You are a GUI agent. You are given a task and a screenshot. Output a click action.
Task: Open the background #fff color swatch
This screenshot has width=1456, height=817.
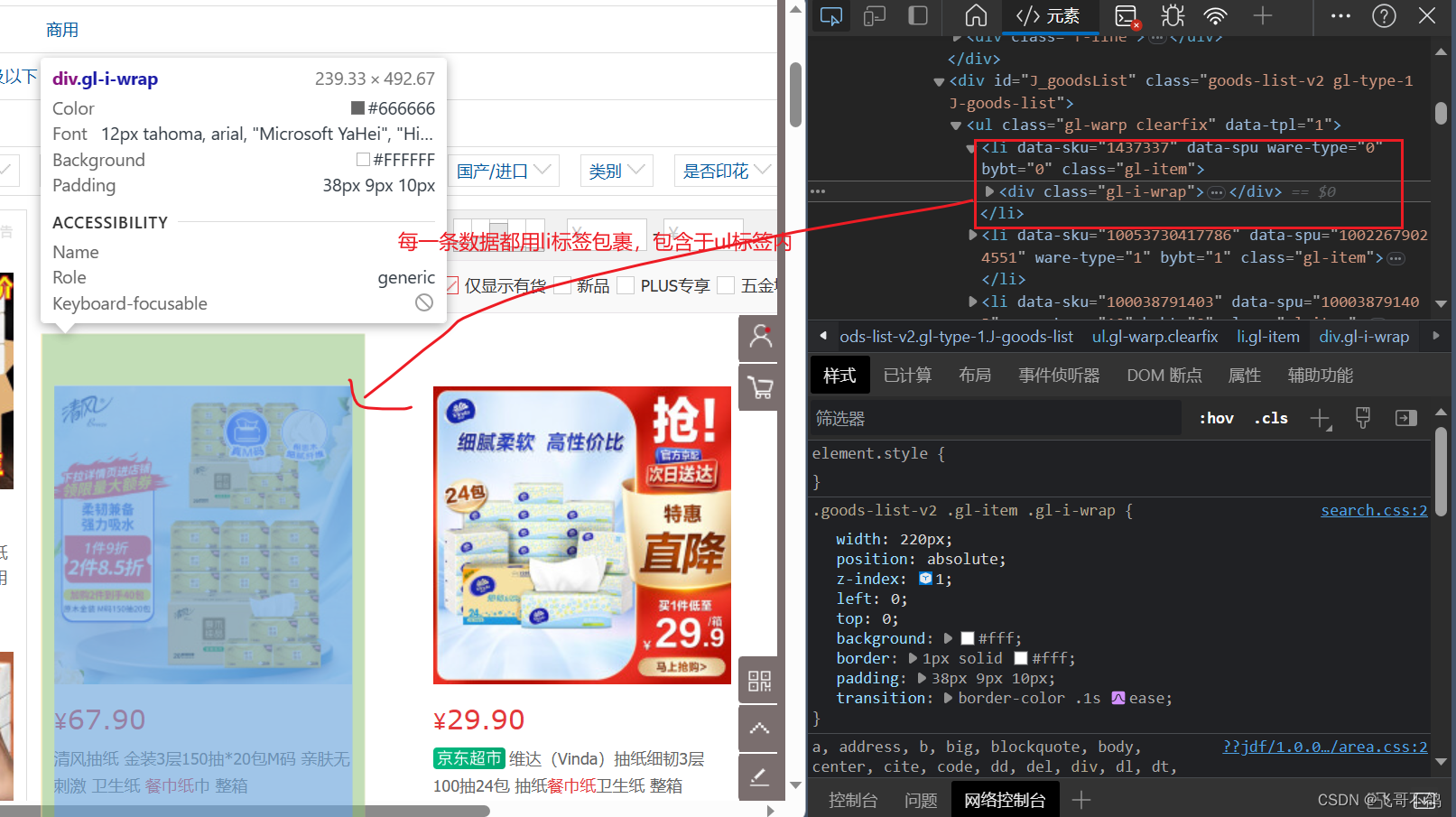point(968,638)
